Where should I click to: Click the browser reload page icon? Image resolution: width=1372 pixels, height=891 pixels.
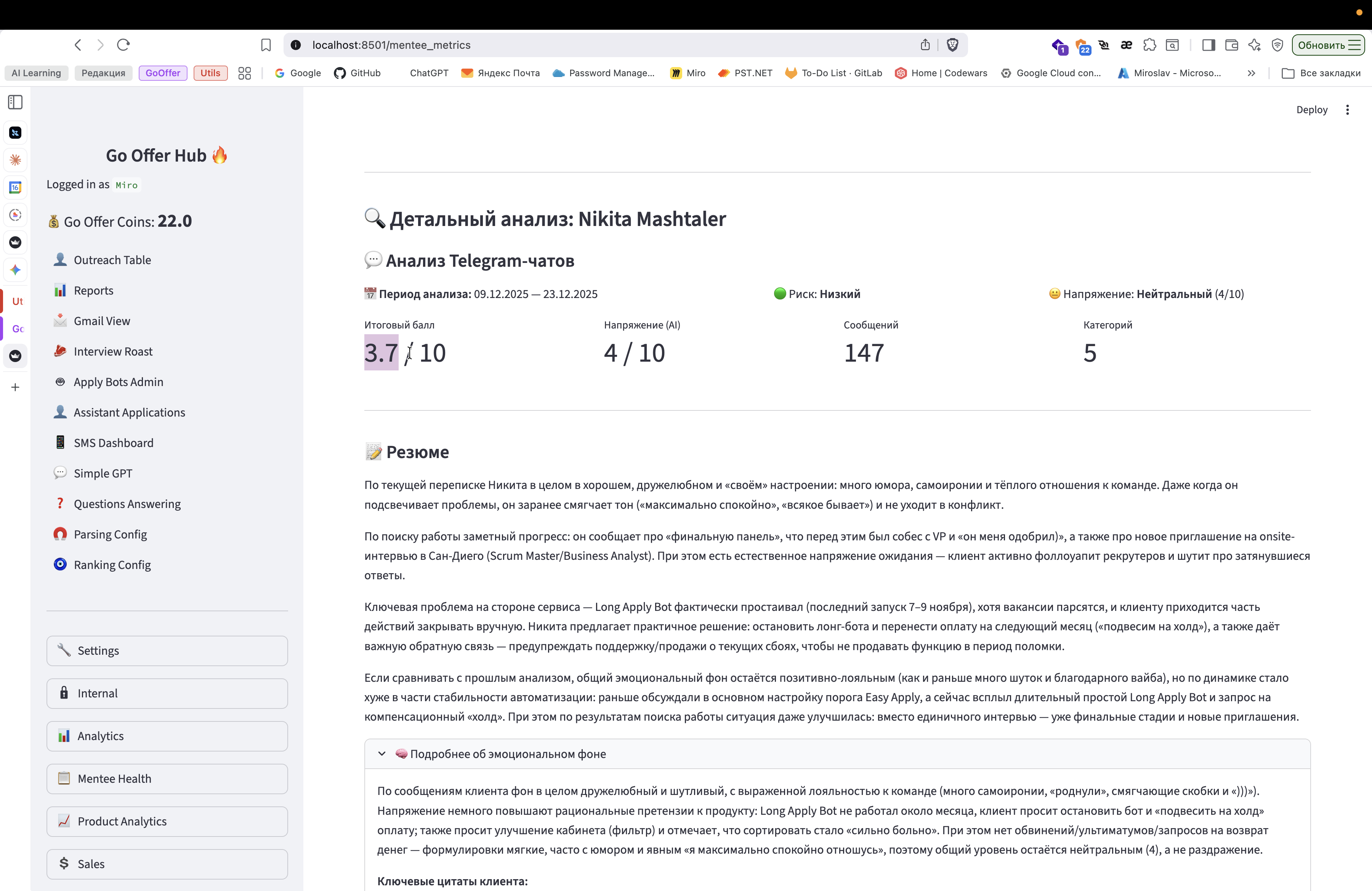123,45
